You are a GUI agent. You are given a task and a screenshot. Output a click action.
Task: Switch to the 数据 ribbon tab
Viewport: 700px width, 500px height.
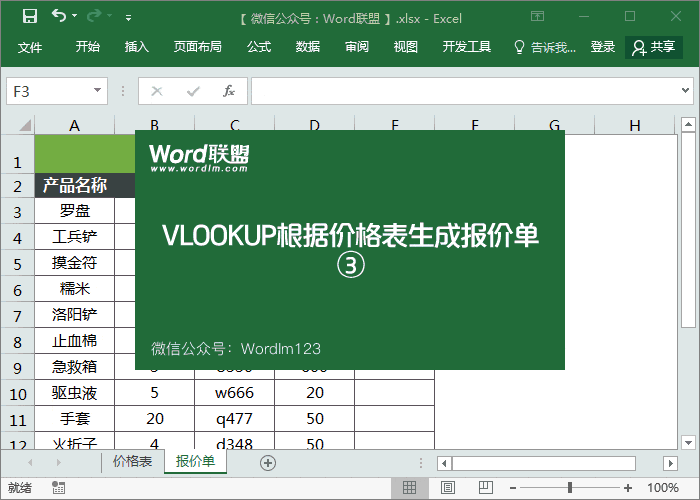308,46
